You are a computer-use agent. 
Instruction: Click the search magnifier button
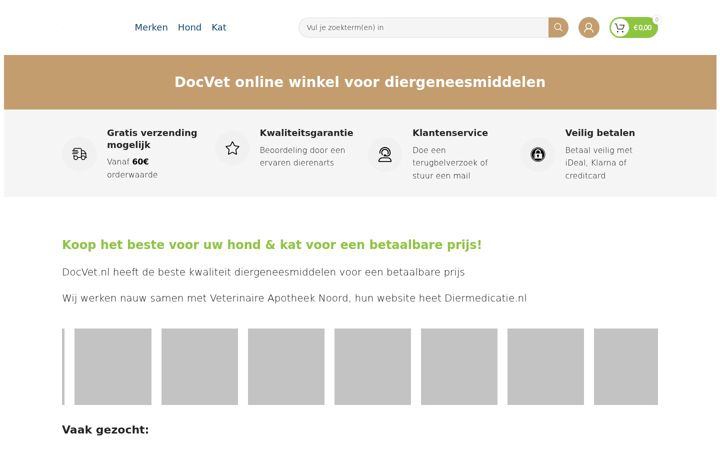click(558, 28)
